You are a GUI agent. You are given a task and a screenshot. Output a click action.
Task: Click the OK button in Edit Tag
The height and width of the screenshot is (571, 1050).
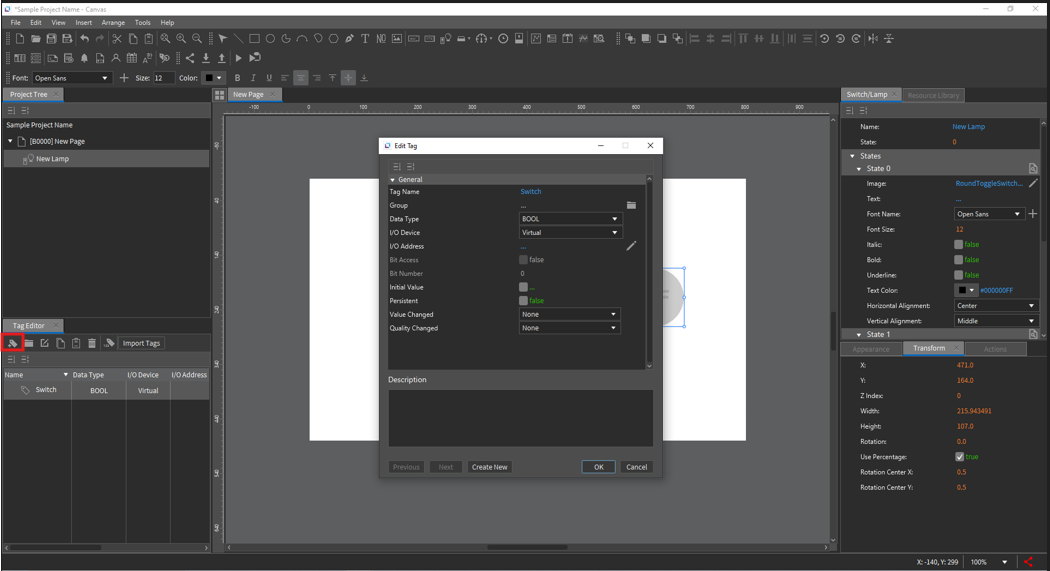click(598, 467)
